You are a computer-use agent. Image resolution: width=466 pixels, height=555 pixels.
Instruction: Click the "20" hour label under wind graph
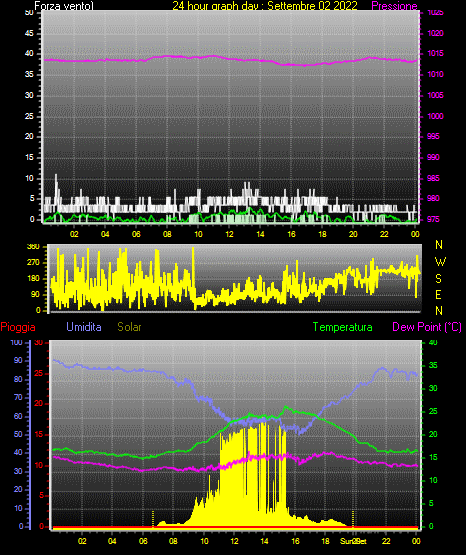353,234
